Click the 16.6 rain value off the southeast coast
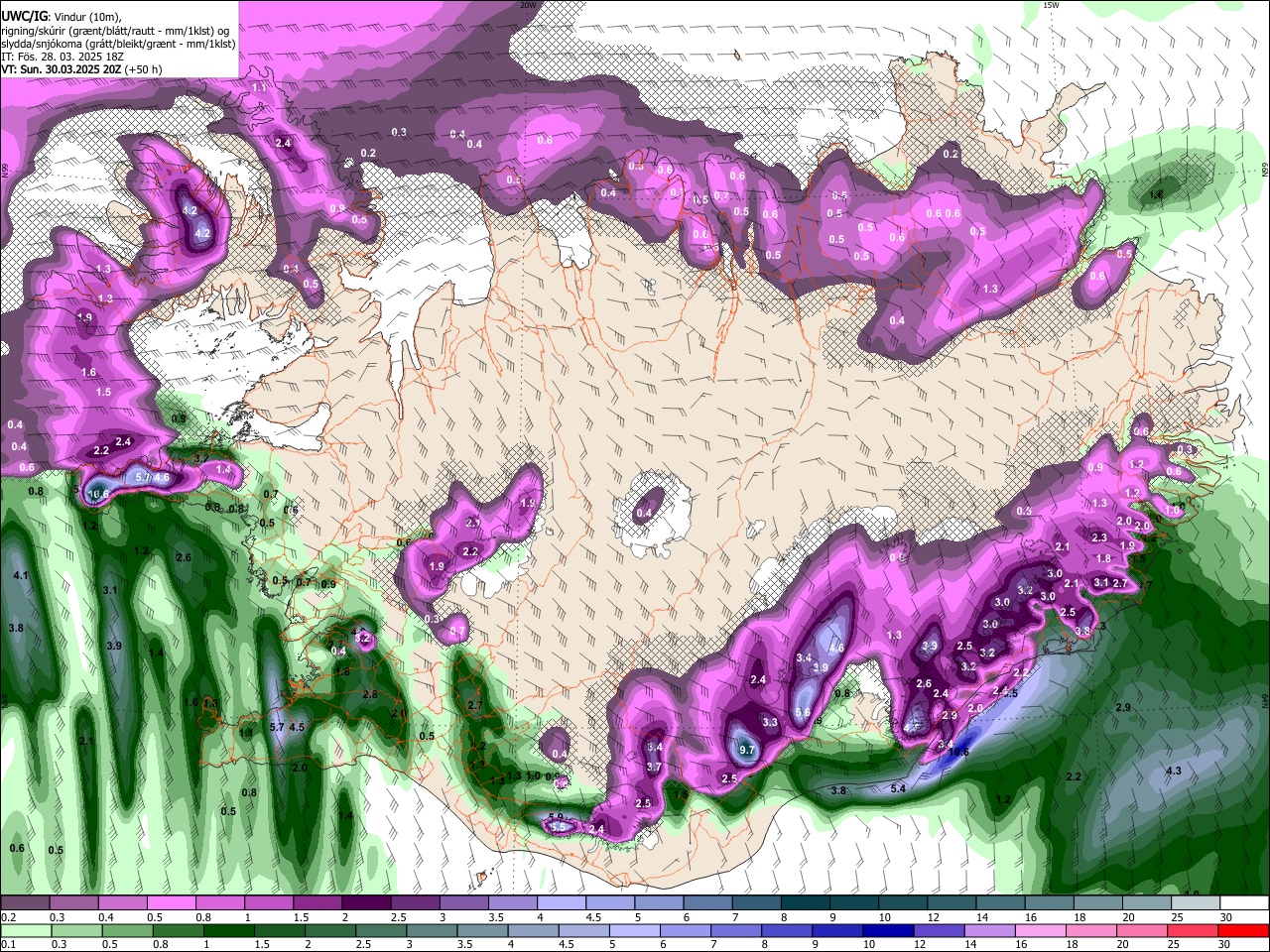Viewport: 1270px width, 952px height. pos(957,752)
